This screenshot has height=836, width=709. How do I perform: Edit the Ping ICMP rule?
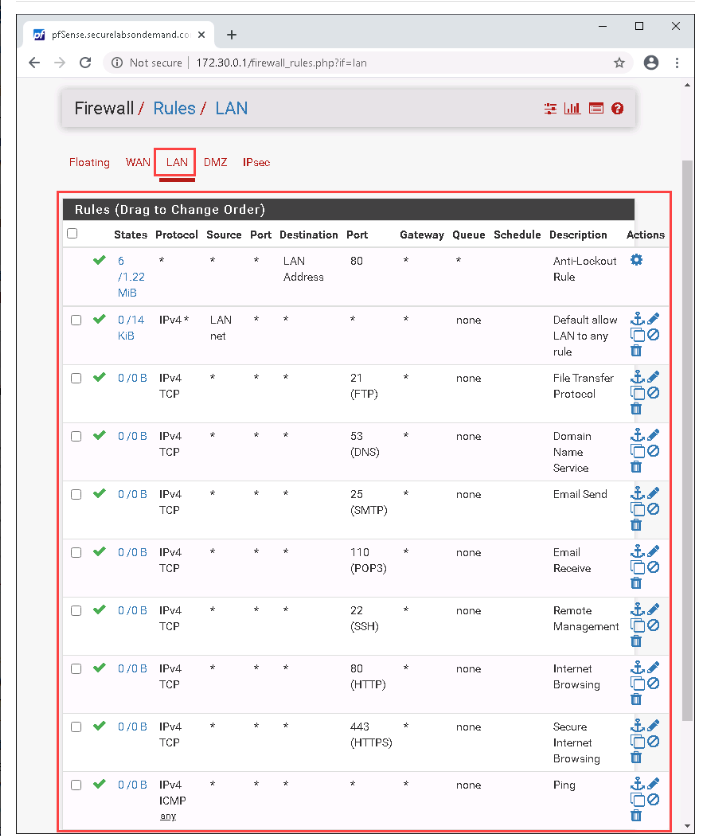pyautogui.click(x=653, y=784)
